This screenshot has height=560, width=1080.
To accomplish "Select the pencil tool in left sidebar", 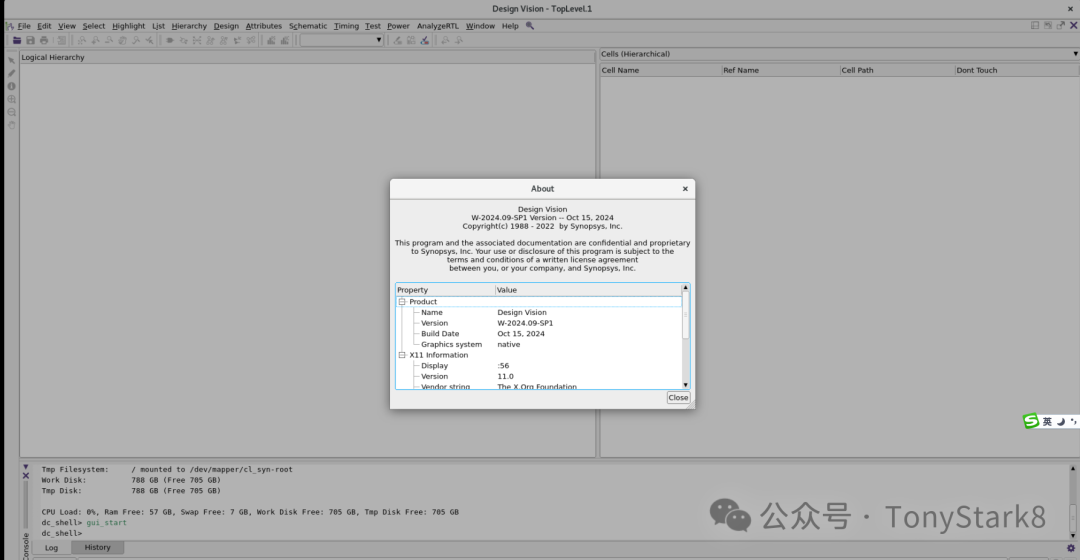I will click(11, 73).
